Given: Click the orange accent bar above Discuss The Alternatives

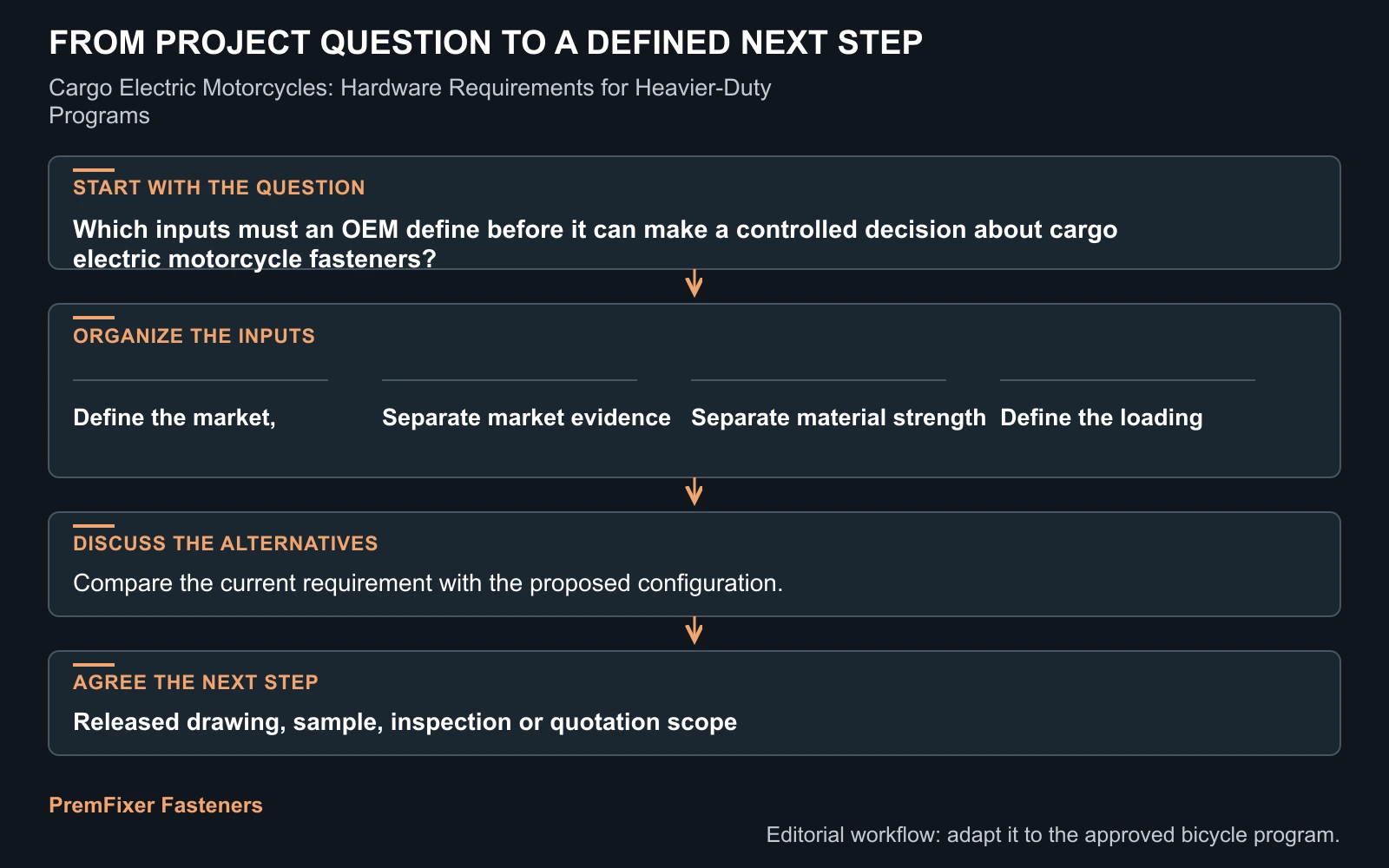Looking at the screenshot, I should 94,526.
